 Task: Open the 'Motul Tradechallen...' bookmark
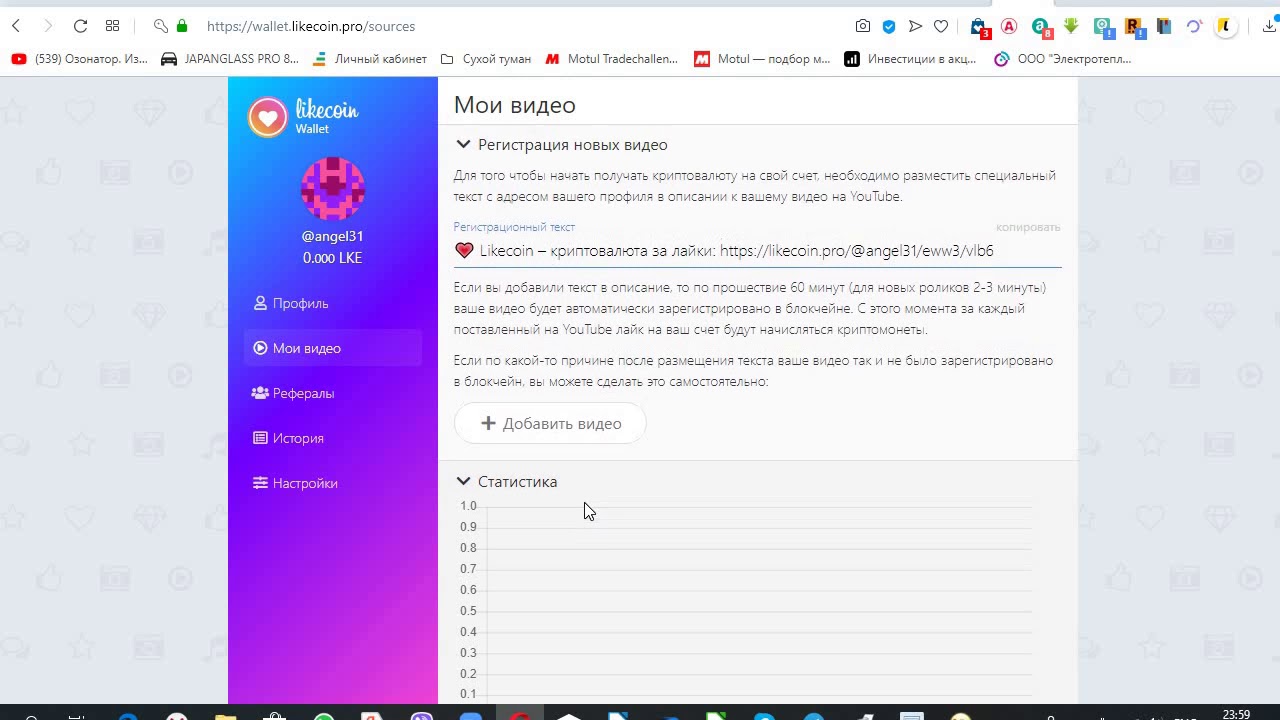611,59
